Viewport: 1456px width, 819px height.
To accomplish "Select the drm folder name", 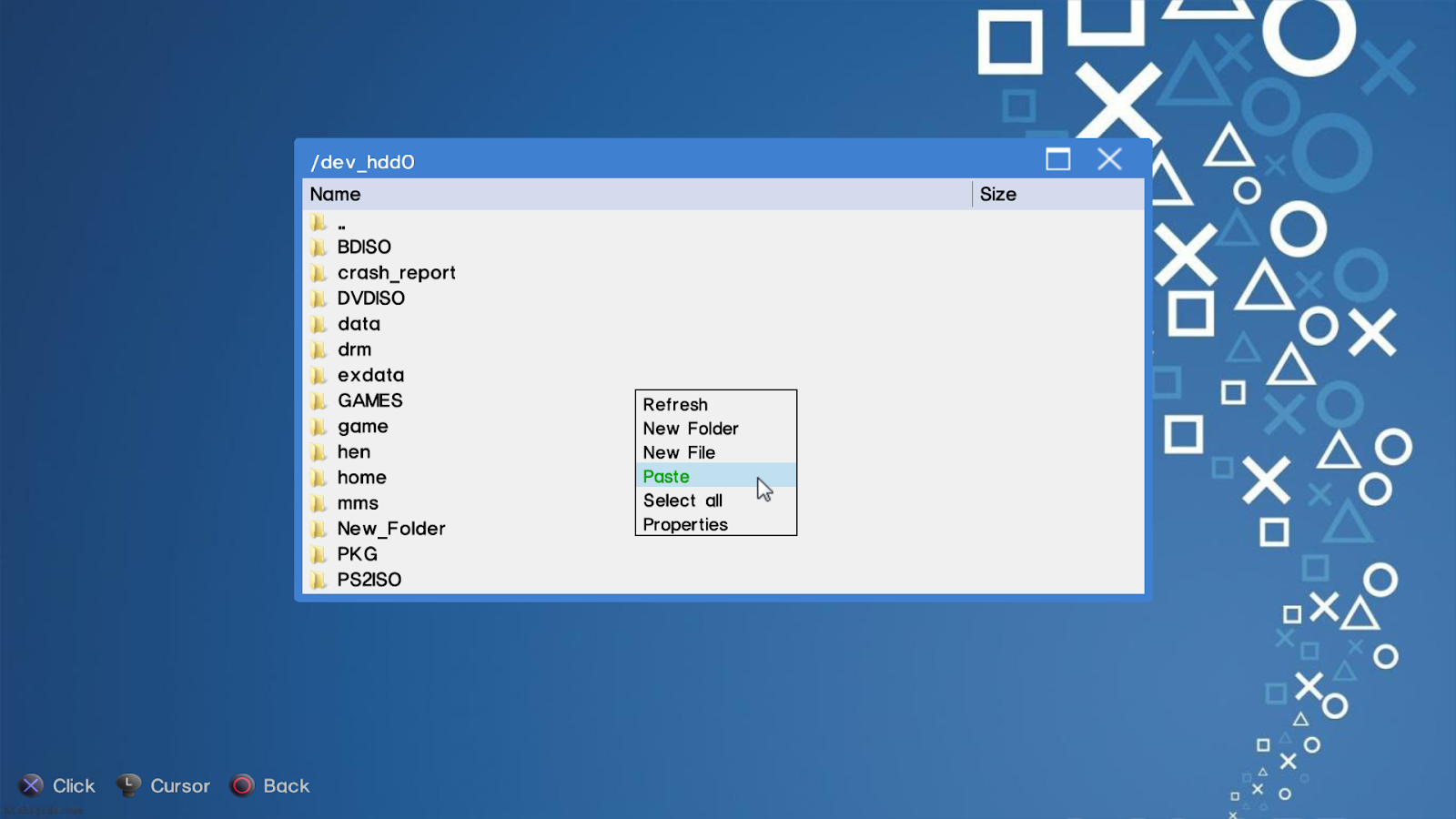I will (x=354, y=349).
